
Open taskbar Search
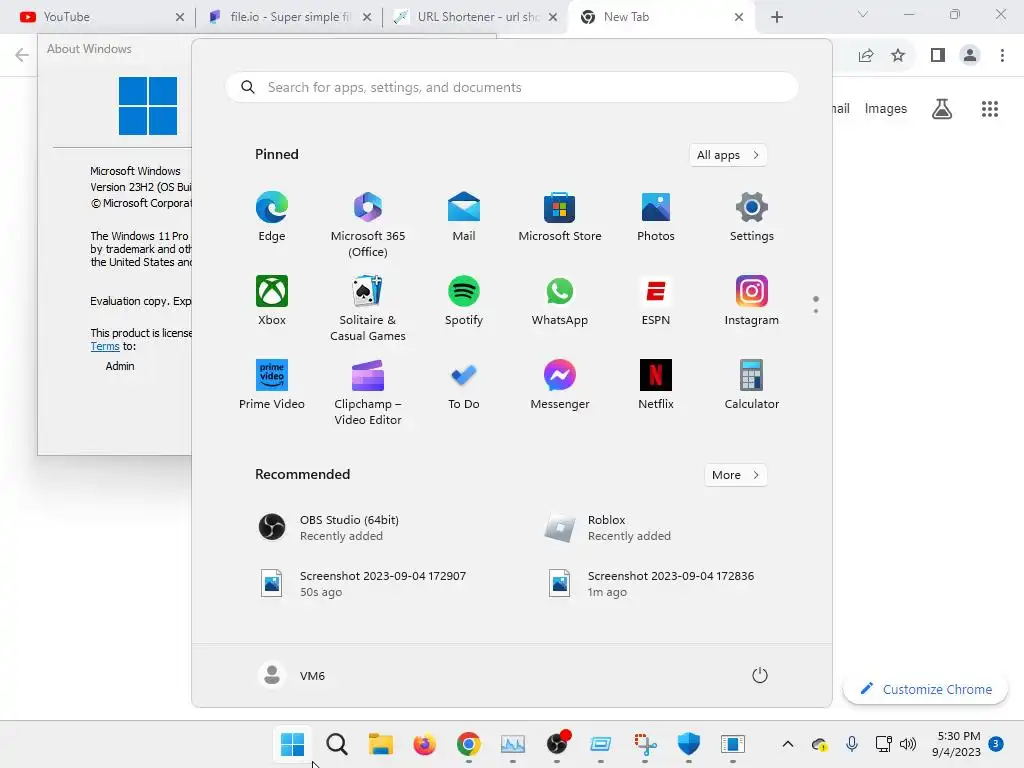[336, 744]
